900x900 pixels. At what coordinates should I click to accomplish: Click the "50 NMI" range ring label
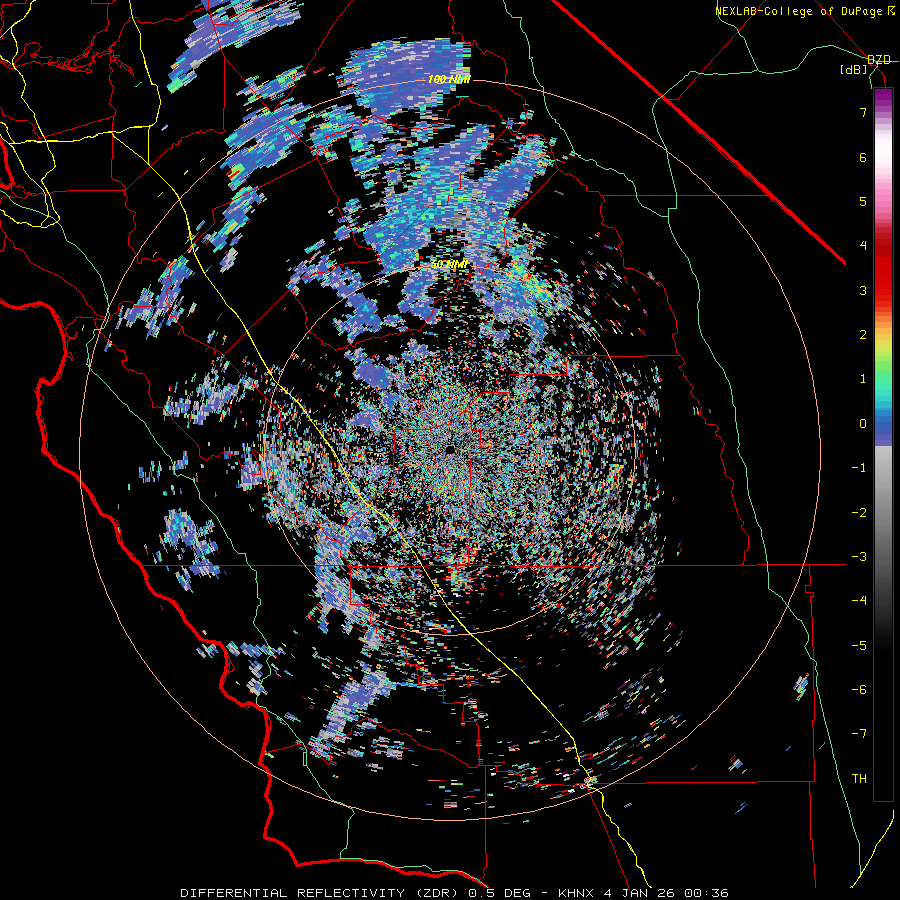(x=449, y=265)
